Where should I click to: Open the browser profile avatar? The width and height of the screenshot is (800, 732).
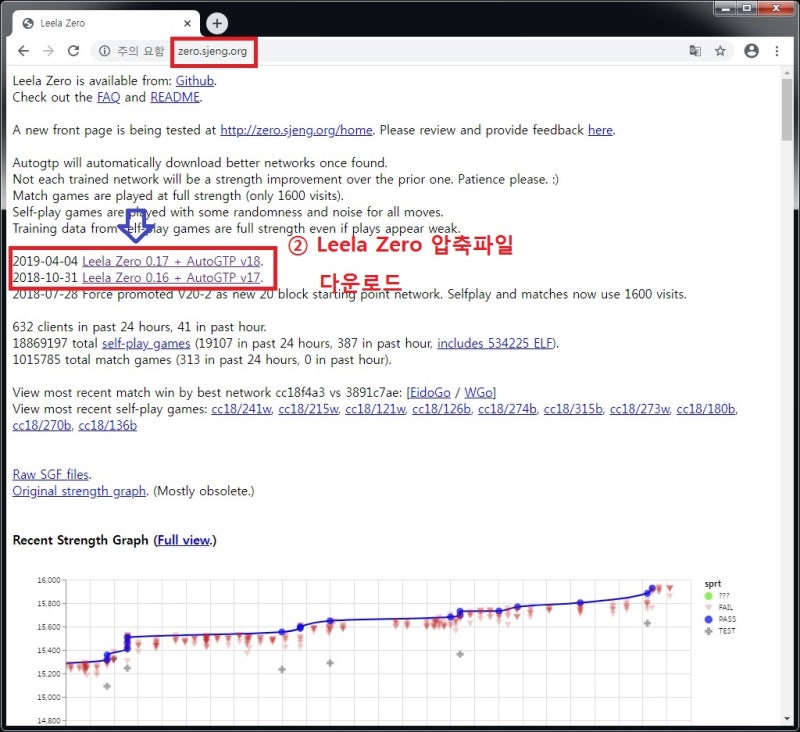coord(753,52)
